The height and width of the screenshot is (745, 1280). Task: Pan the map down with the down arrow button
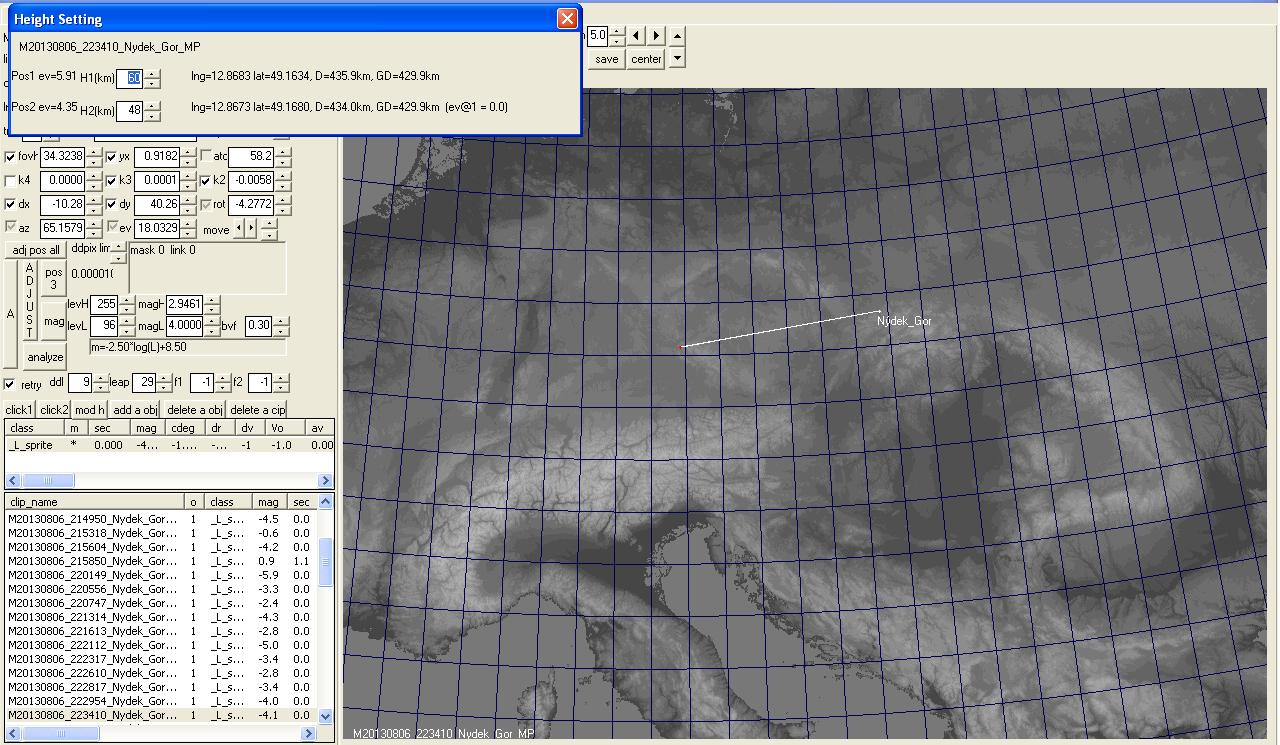pyautogui.click(x=677, y=58)
